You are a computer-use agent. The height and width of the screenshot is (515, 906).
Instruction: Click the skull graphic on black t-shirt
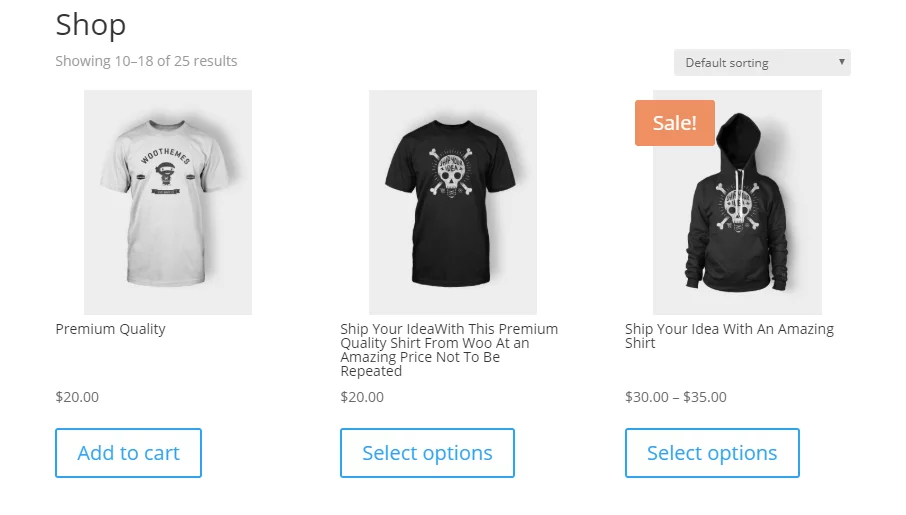(451, 172)
